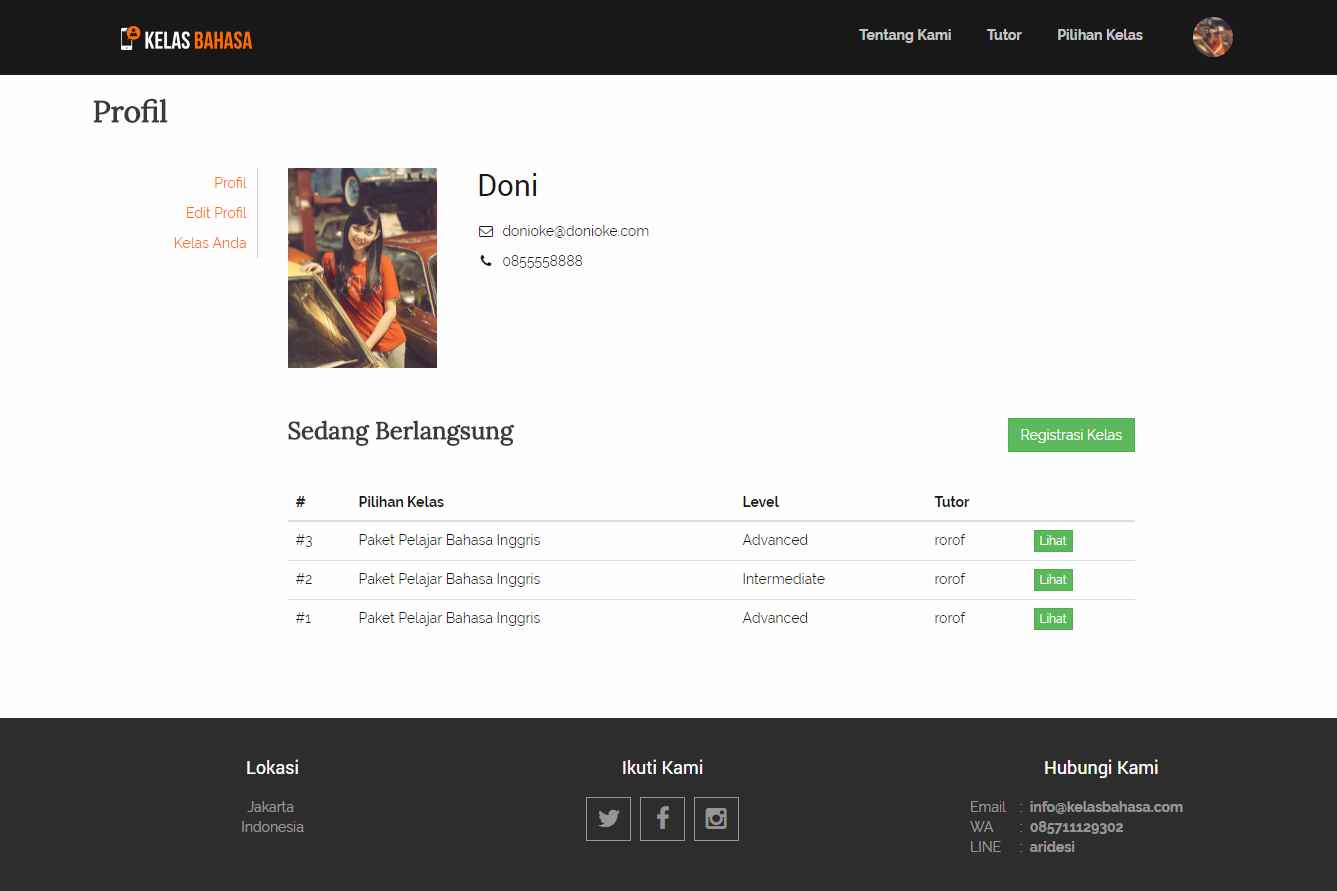The image size is (1337, 891).
Task: Click Lihat for class #1
Action: 1053,619
